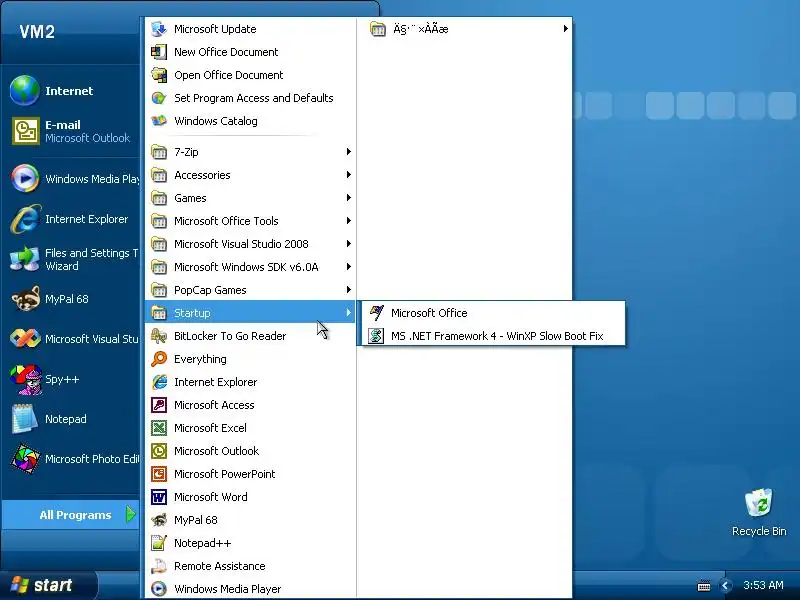Click the 3:53 AM taskbar clock

[763, 585]
